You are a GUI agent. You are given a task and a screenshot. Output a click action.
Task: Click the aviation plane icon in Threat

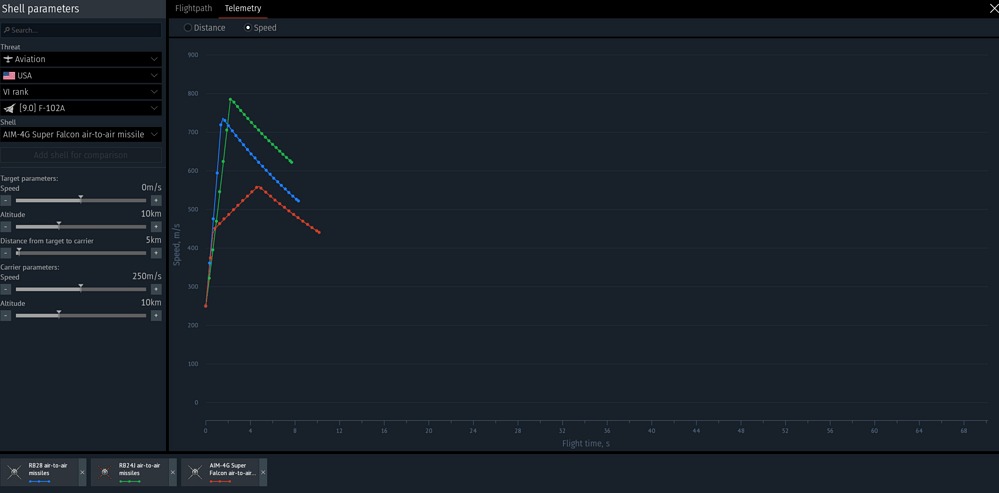tap(8, 59)
